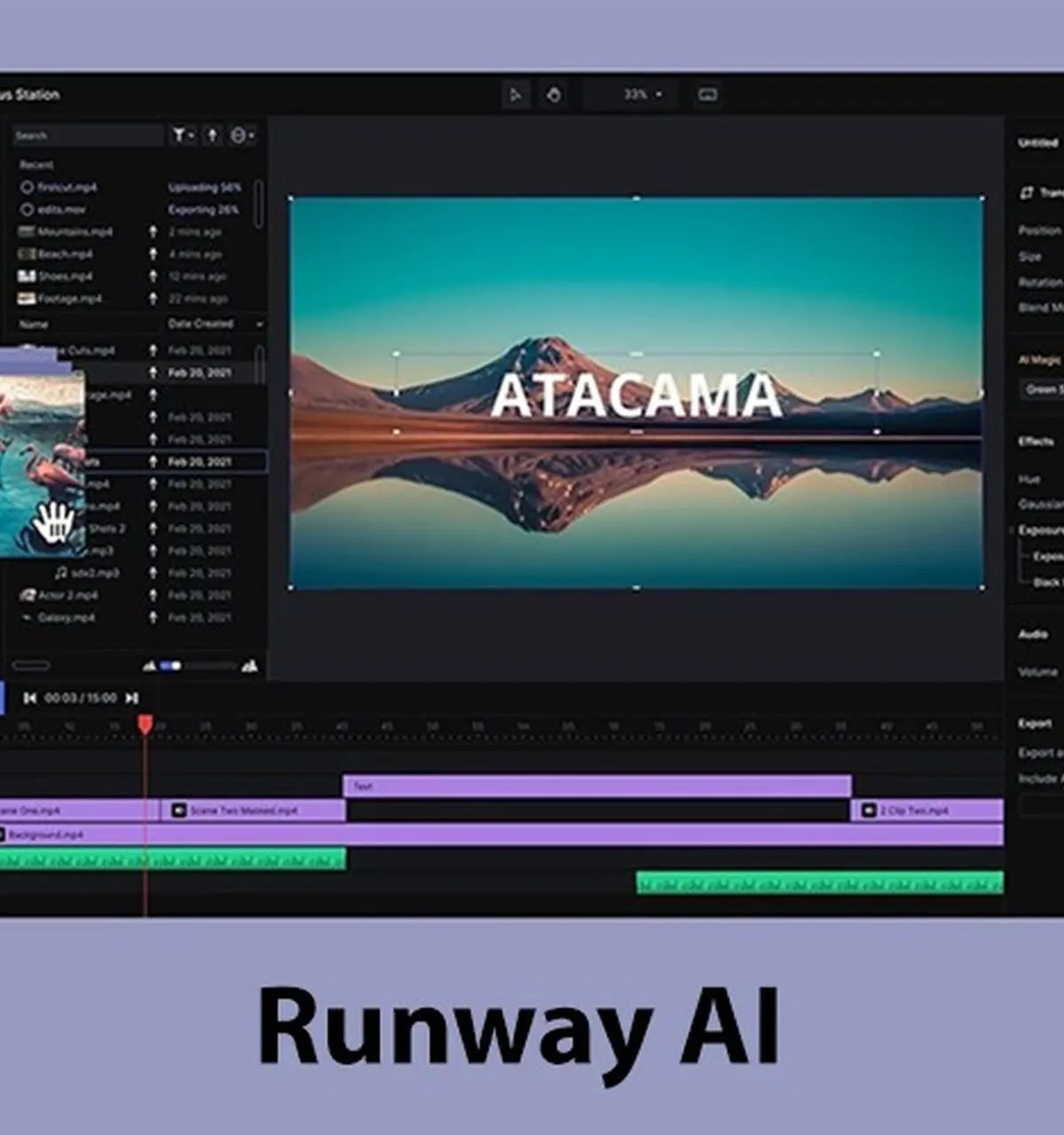Select Background.mp4 clip on timeline

click(501, 834)
